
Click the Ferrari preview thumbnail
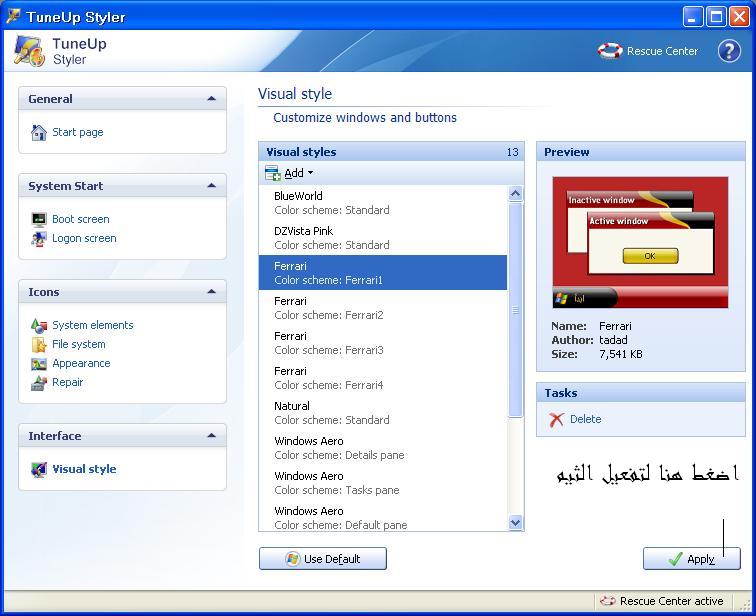pos(640,242)
